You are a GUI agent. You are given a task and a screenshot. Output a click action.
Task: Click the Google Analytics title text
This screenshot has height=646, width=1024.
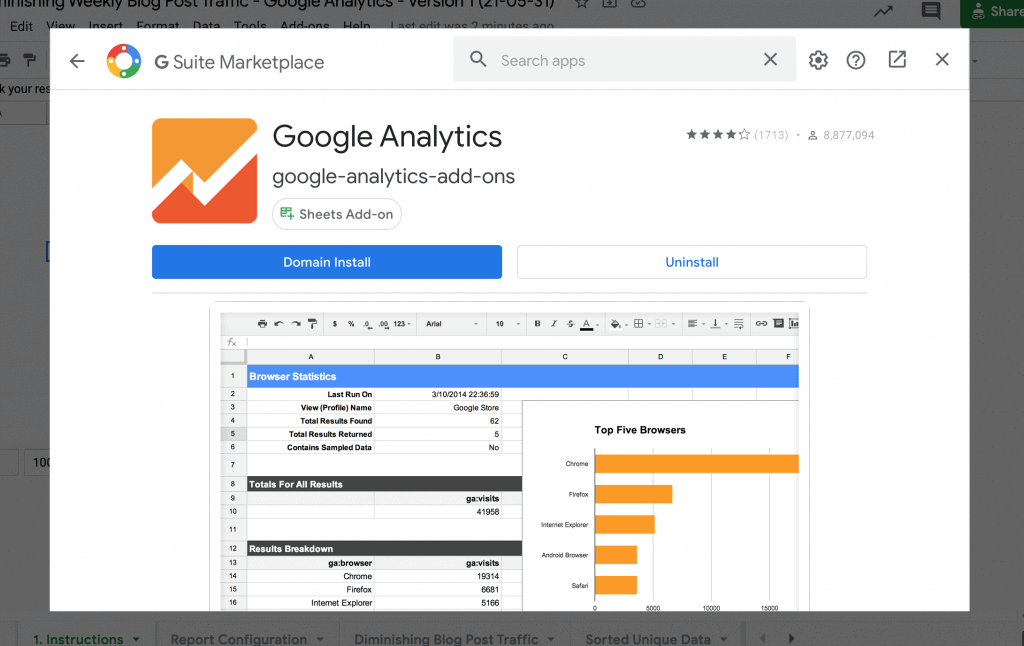pyautogui.click(x=387, y=137)
